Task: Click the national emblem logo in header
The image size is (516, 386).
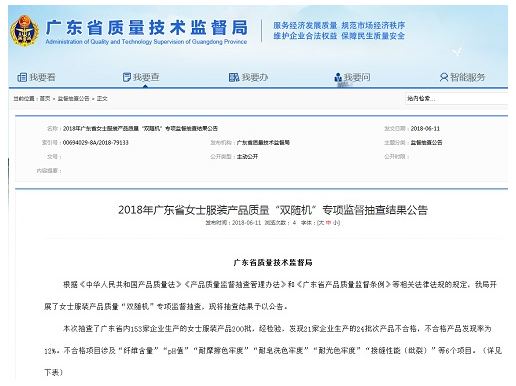Action: 25,31
